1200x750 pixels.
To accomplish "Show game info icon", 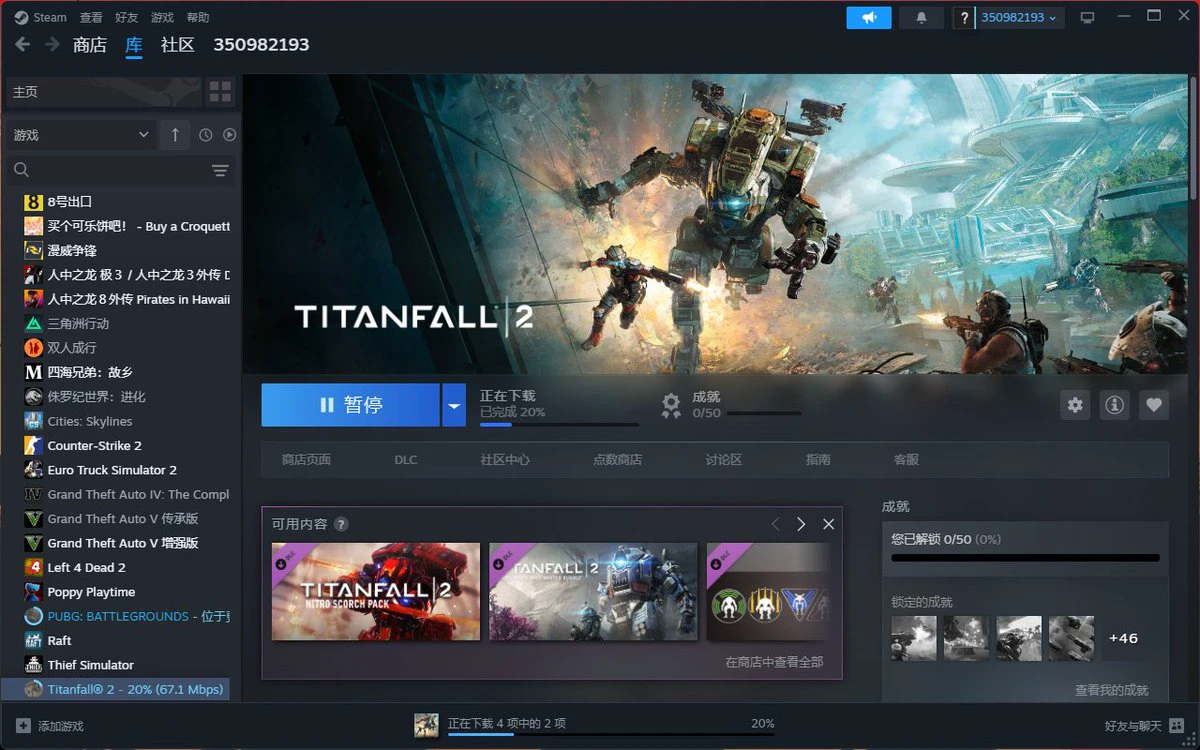I will 1114,405.
